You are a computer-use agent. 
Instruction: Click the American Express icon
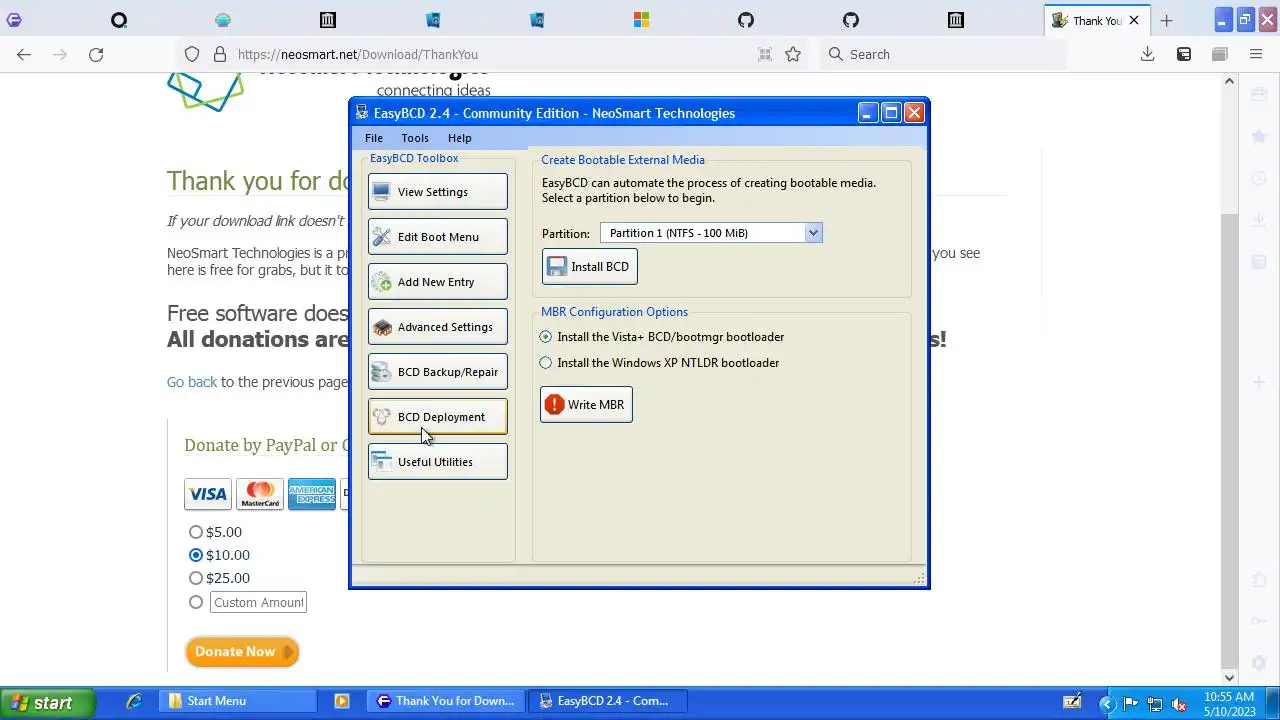point(312,494)
